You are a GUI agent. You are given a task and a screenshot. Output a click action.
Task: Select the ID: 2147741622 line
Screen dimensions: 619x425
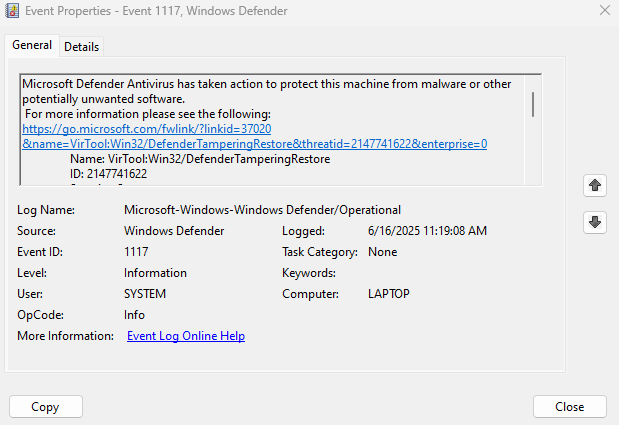click(109, 174)
